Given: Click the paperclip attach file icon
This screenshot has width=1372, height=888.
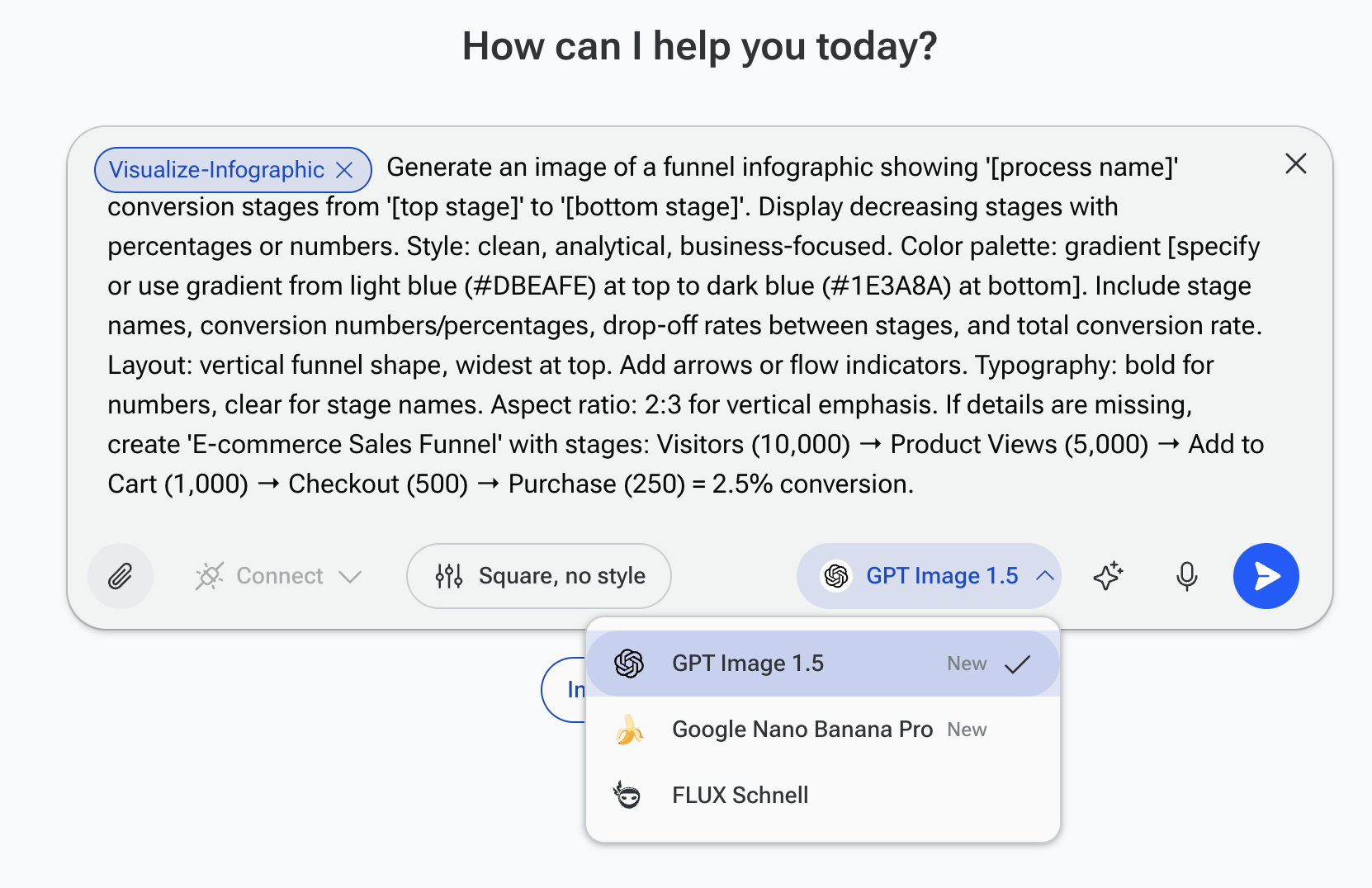Looking at the screenshot, I should coord(121,576).
